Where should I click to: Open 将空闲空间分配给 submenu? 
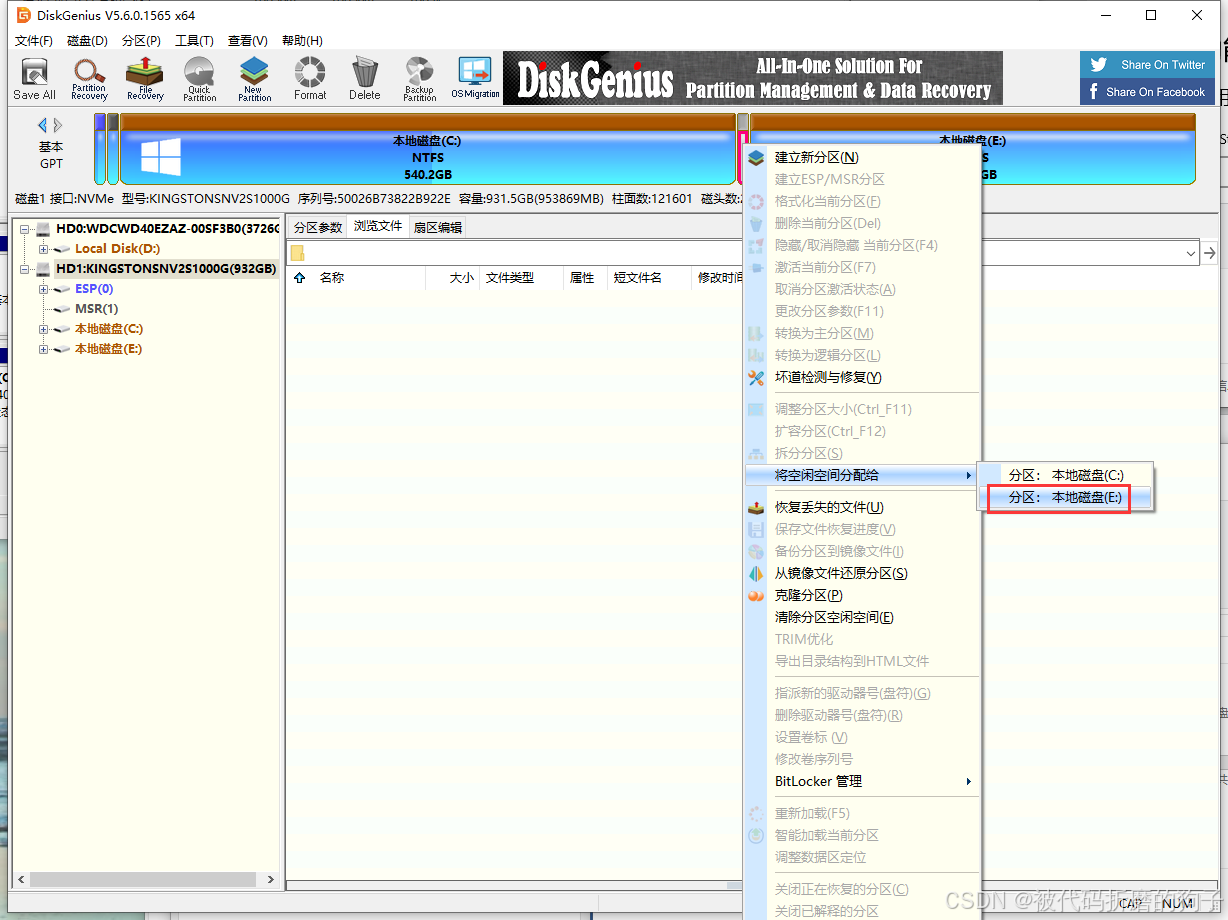861,475
